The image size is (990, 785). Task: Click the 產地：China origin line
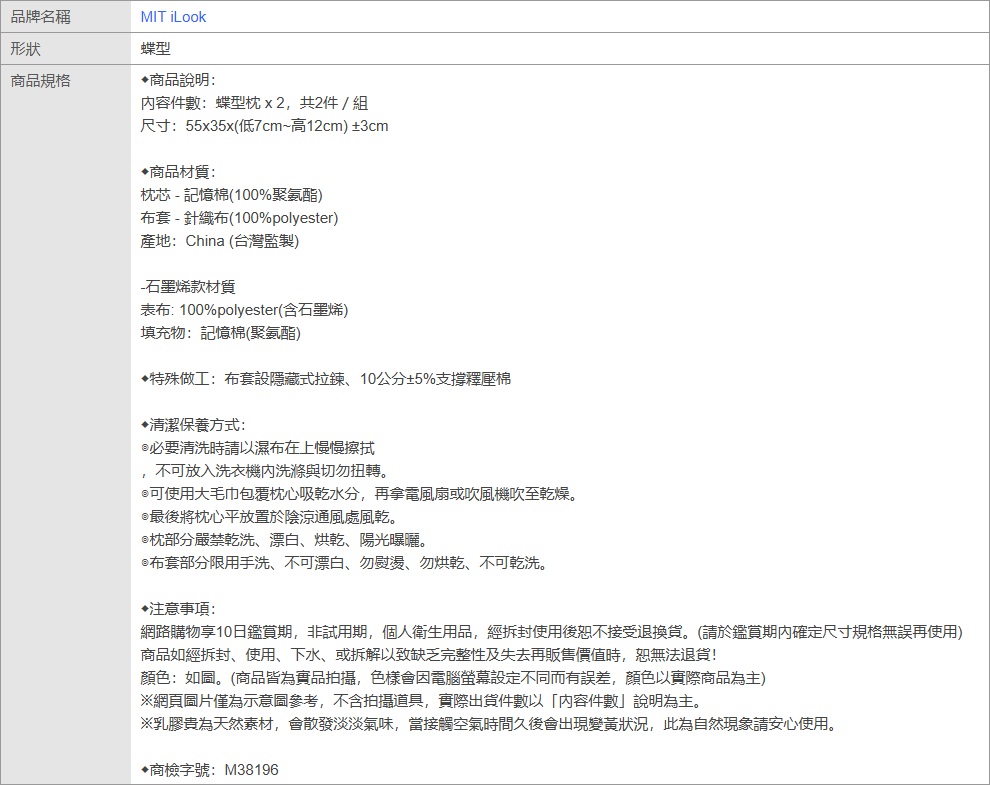click(x=220, y=241)
